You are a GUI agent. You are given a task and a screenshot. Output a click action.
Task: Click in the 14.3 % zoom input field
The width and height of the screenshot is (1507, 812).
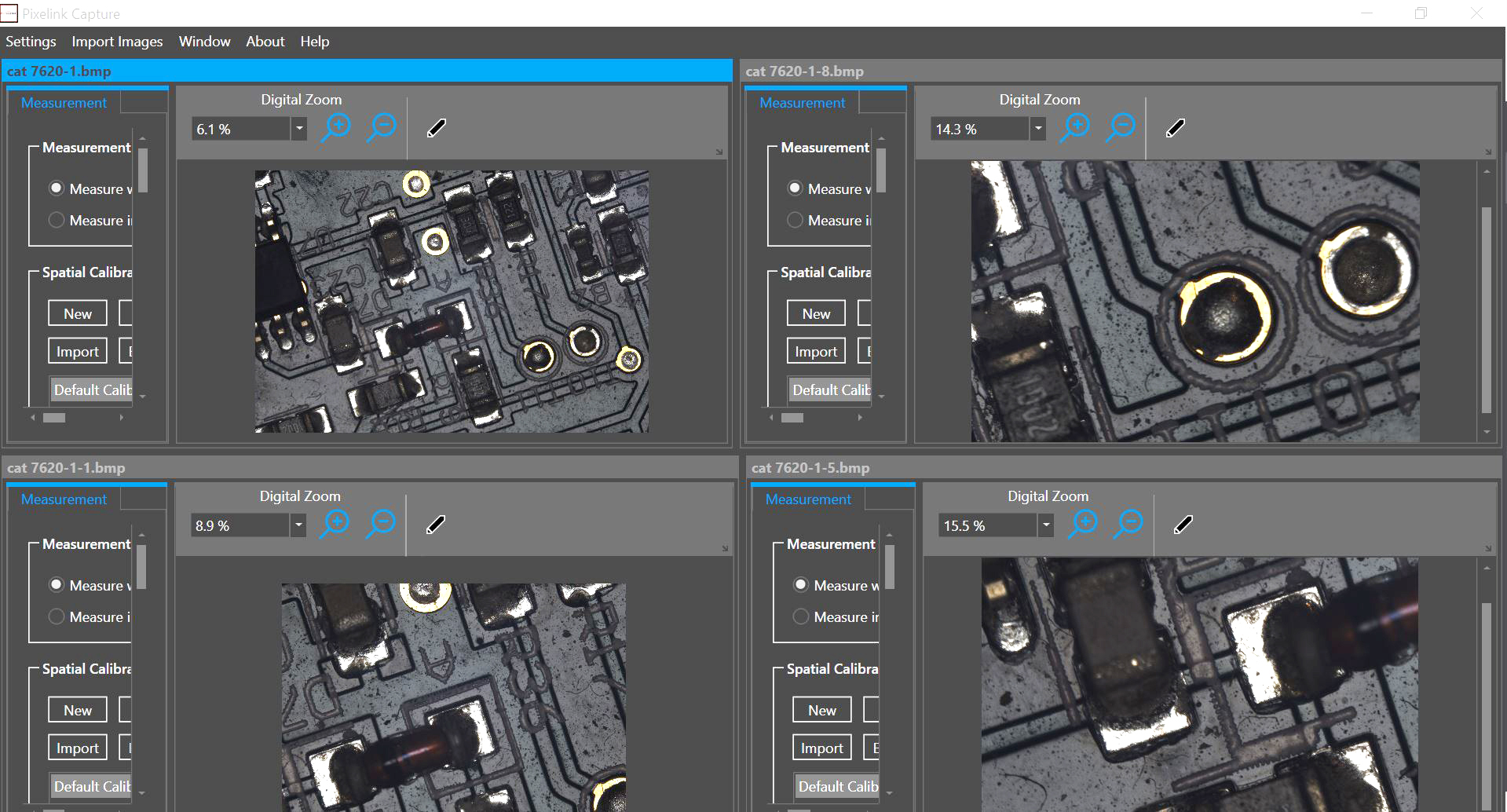pos(978,128)
